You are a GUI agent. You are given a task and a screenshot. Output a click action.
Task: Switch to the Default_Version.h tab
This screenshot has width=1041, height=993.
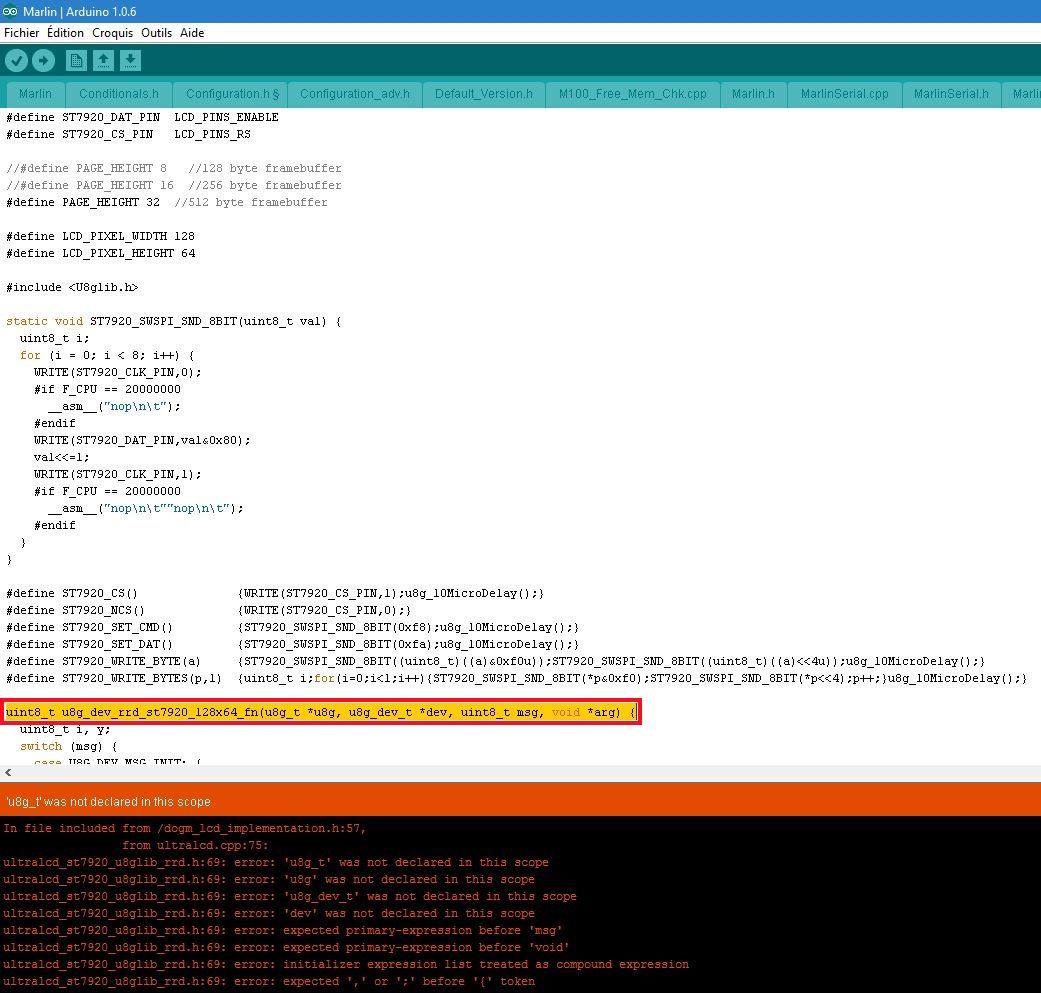(483, 94)
